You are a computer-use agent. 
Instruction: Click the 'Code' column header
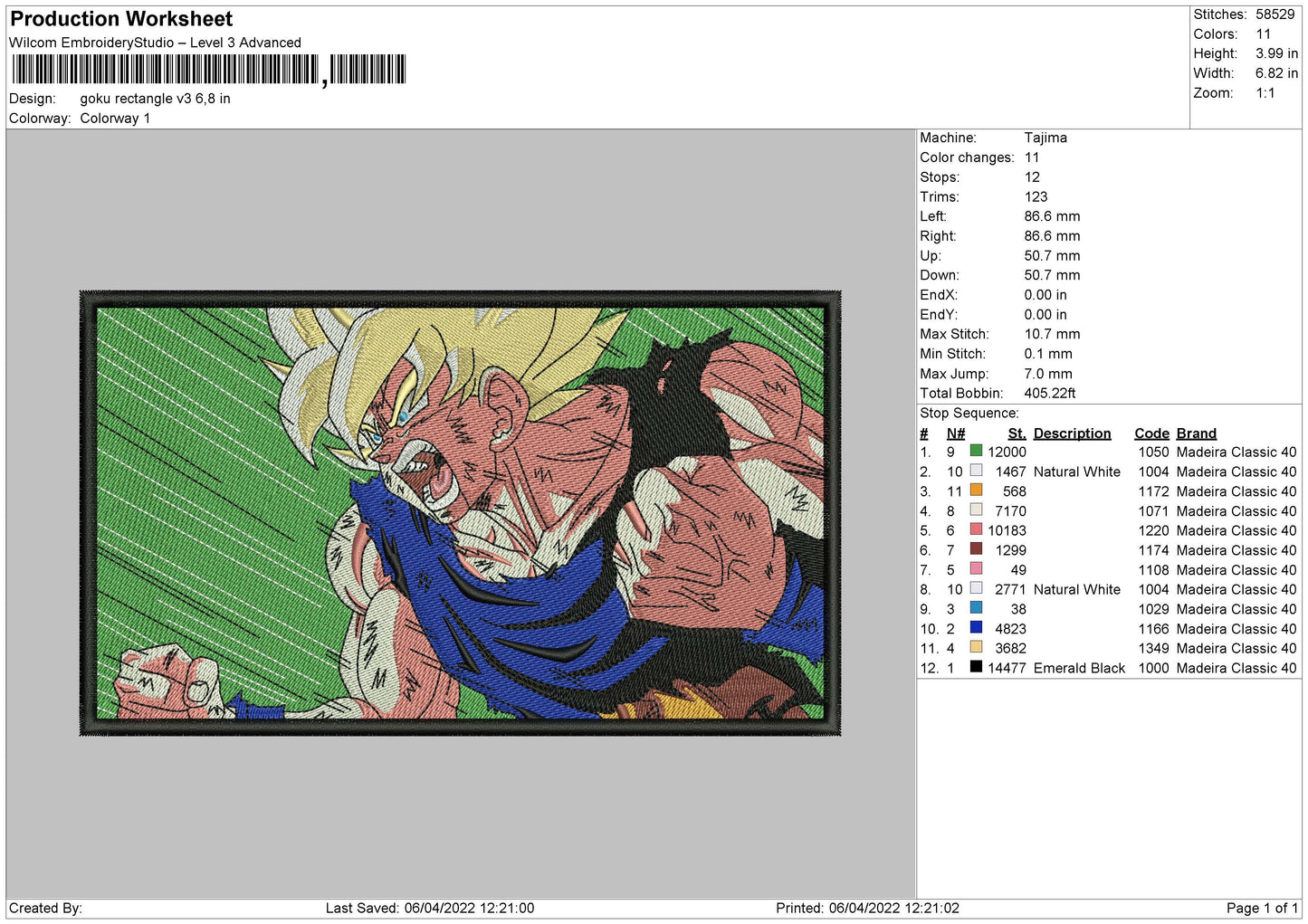[x=1151, y=433]
